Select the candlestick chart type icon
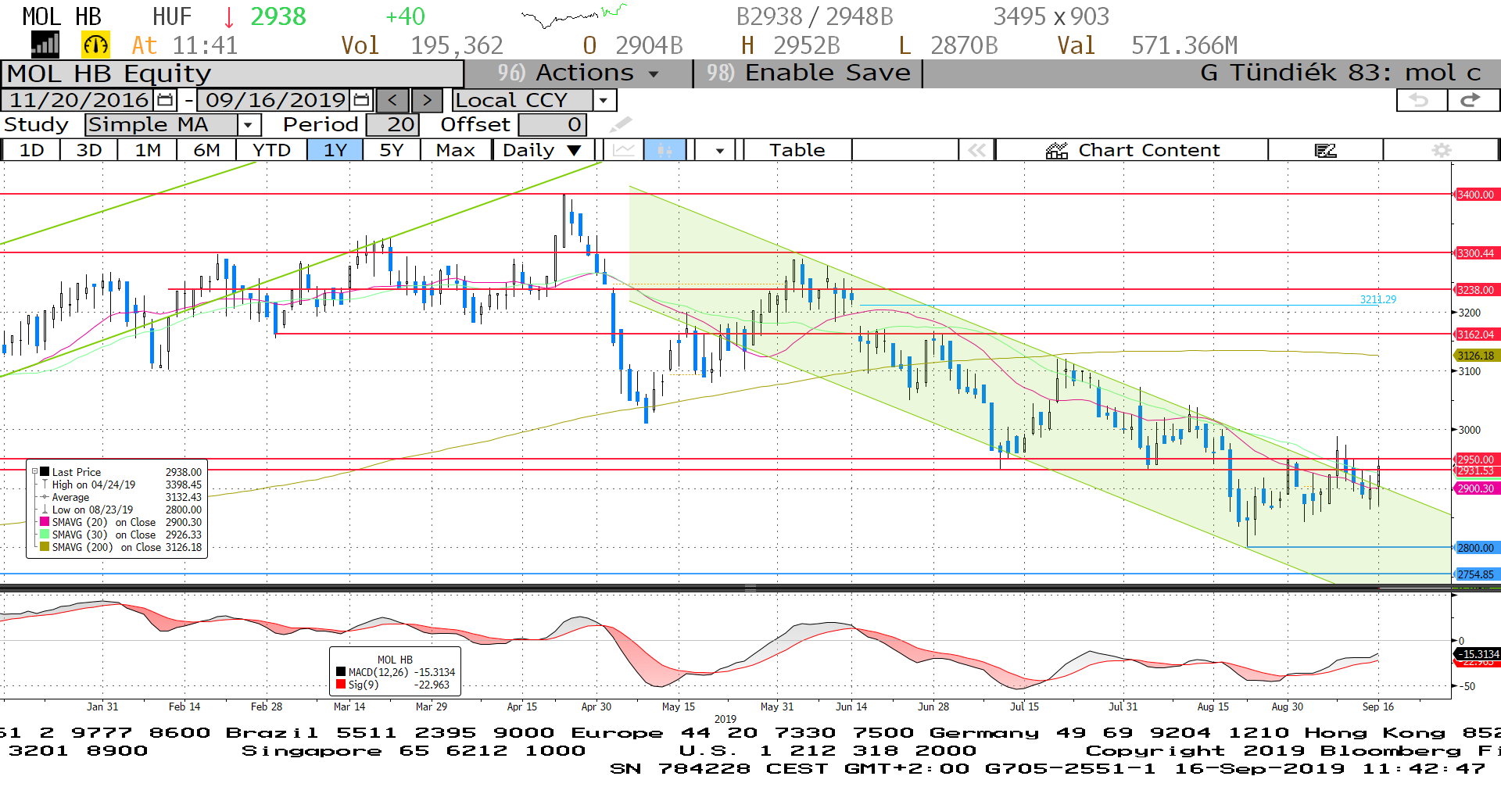Viewport: 1501px width, 812px height. (x=665, y=150)
